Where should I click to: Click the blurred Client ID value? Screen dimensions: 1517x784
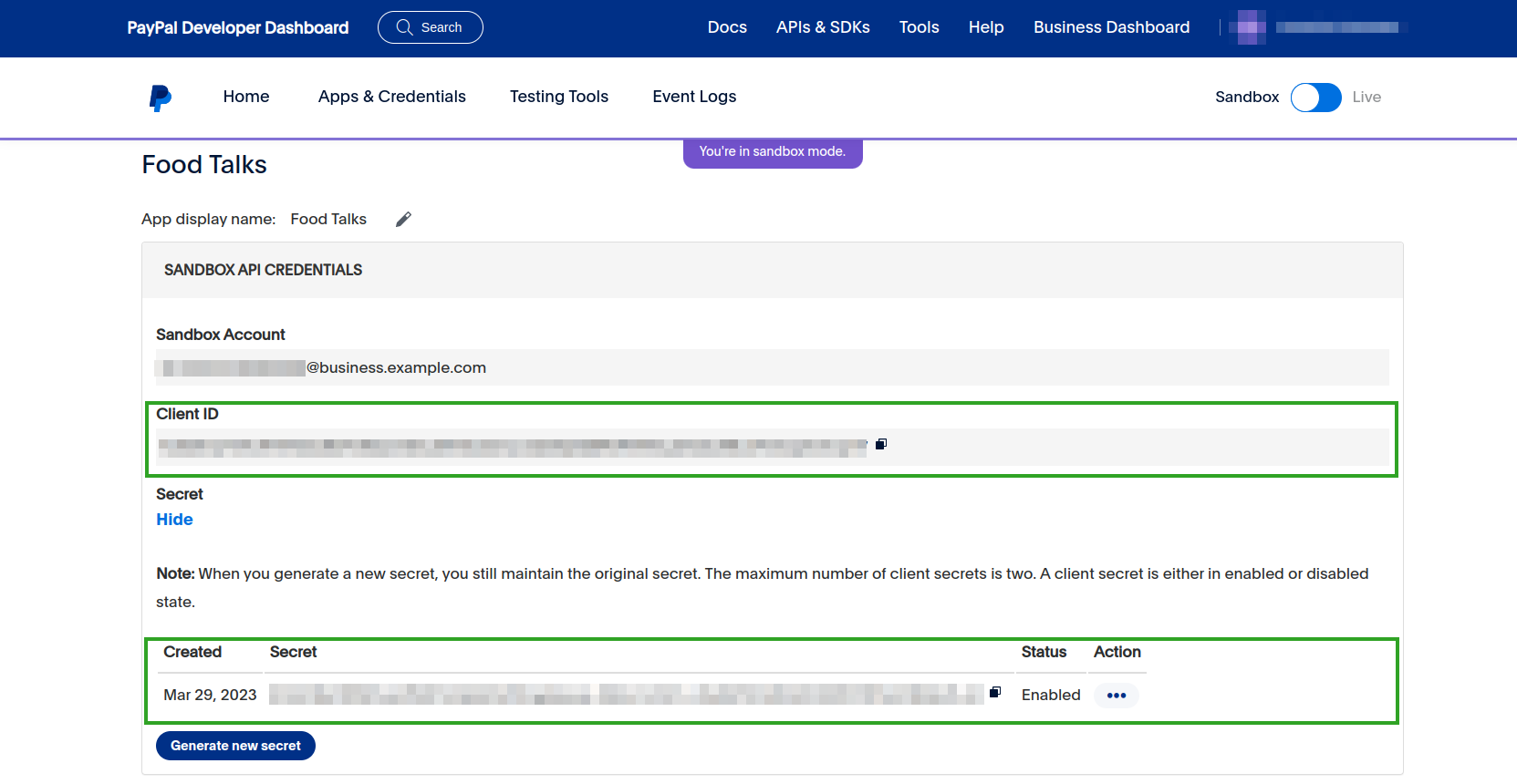(x=513, y=447)
